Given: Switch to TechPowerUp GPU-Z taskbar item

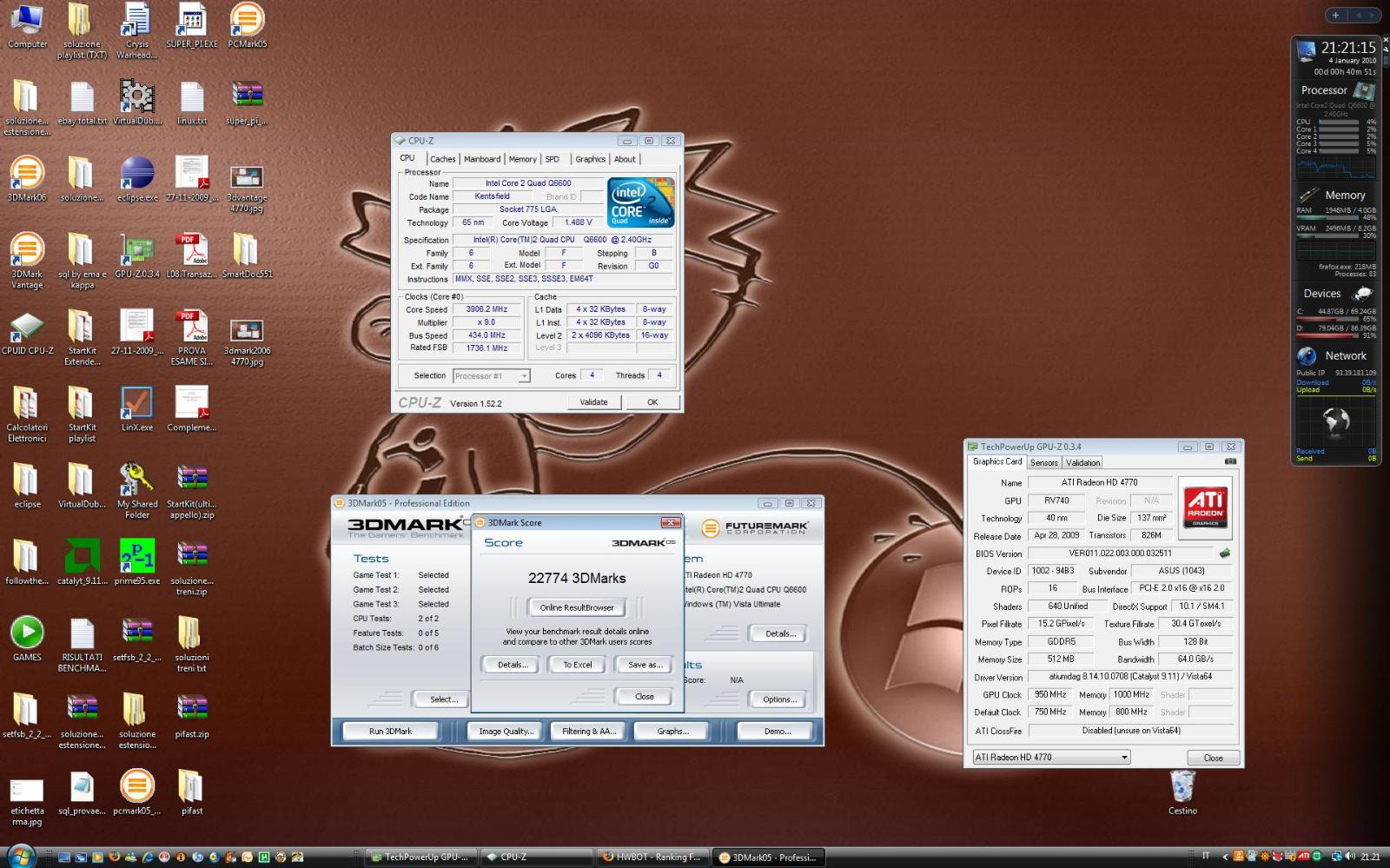Looking at the screenshot, I should 420,857.
